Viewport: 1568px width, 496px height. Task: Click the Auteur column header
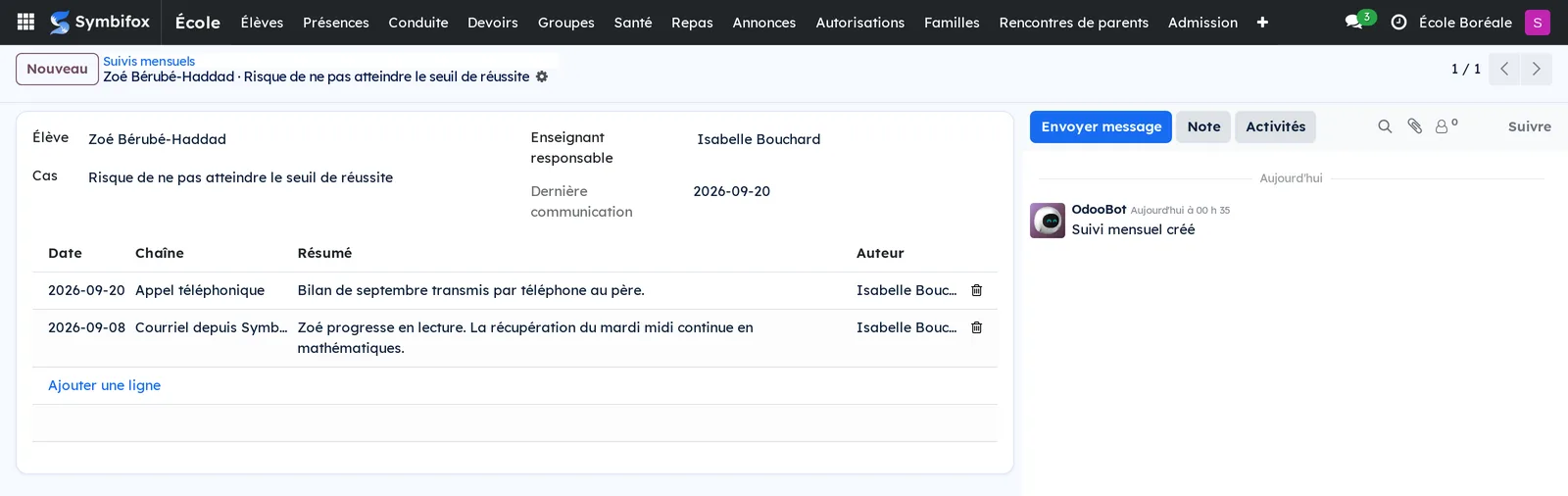pos(880,253)
